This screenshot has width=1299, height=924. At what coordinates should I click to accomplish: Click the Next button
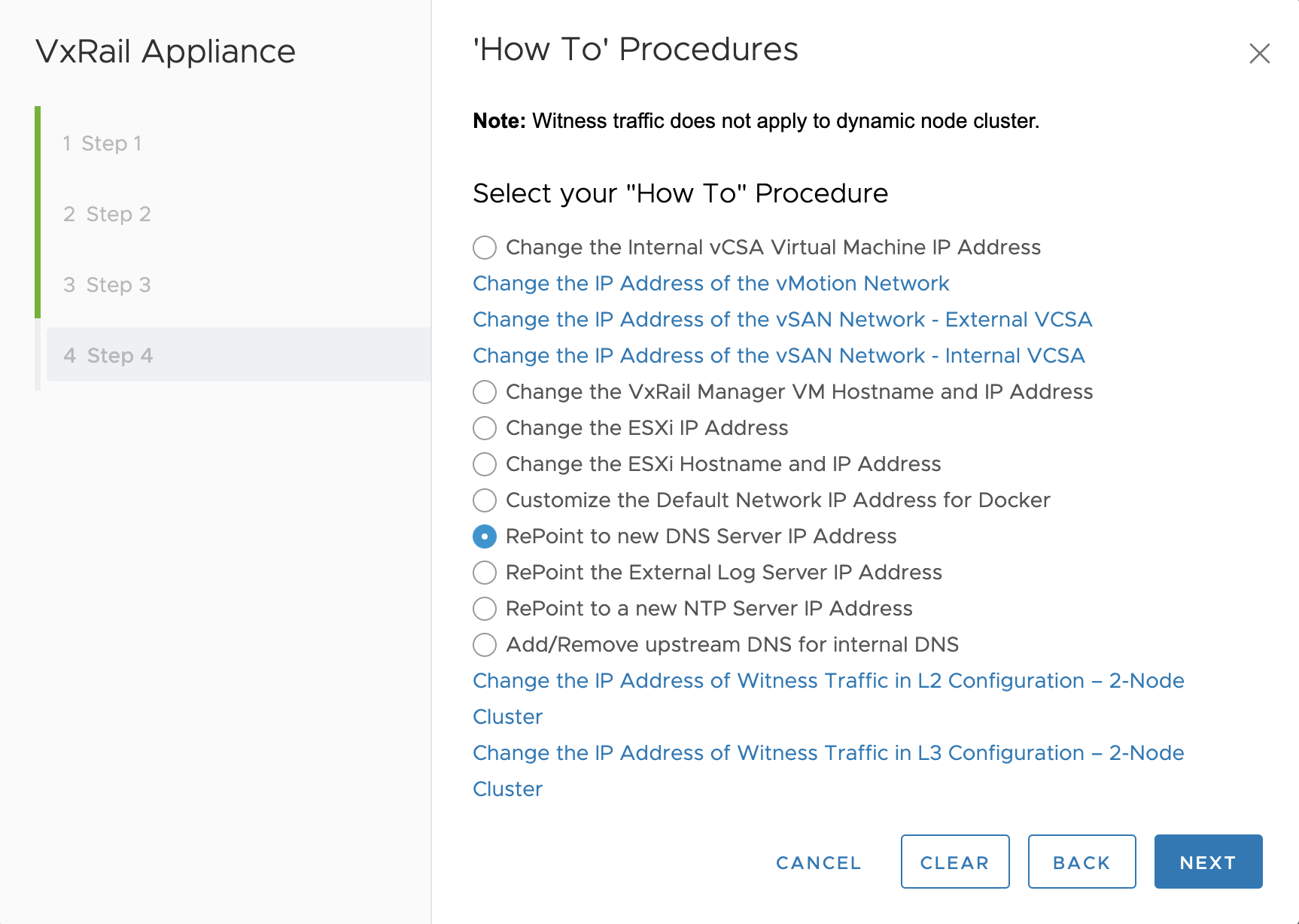click(x=1207, y=862)
